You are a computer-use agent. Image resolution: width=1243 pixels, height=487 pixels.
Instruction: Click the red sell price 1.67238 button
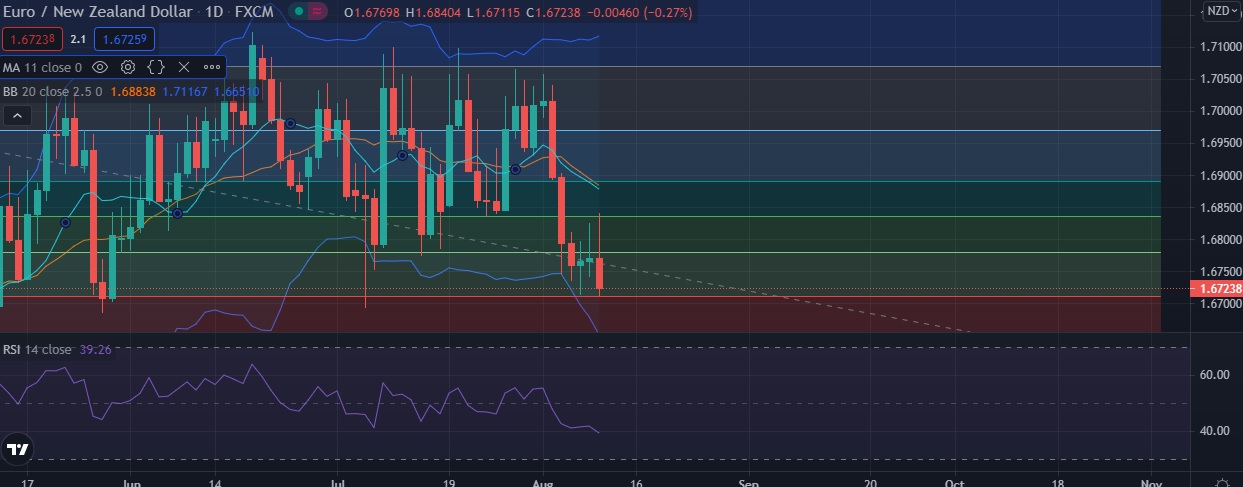(x=30, y=40)
